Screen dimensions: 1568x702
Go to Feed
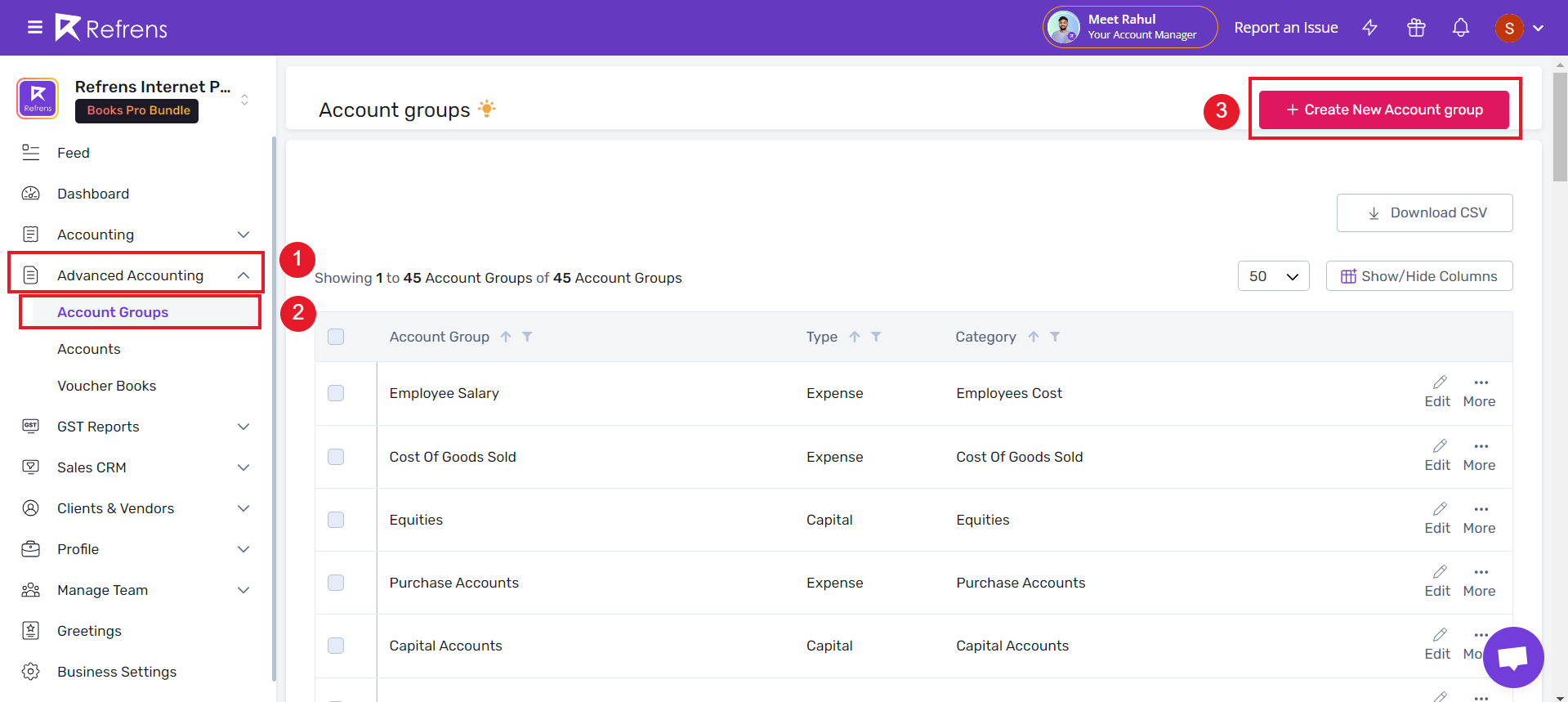(74, 153)
